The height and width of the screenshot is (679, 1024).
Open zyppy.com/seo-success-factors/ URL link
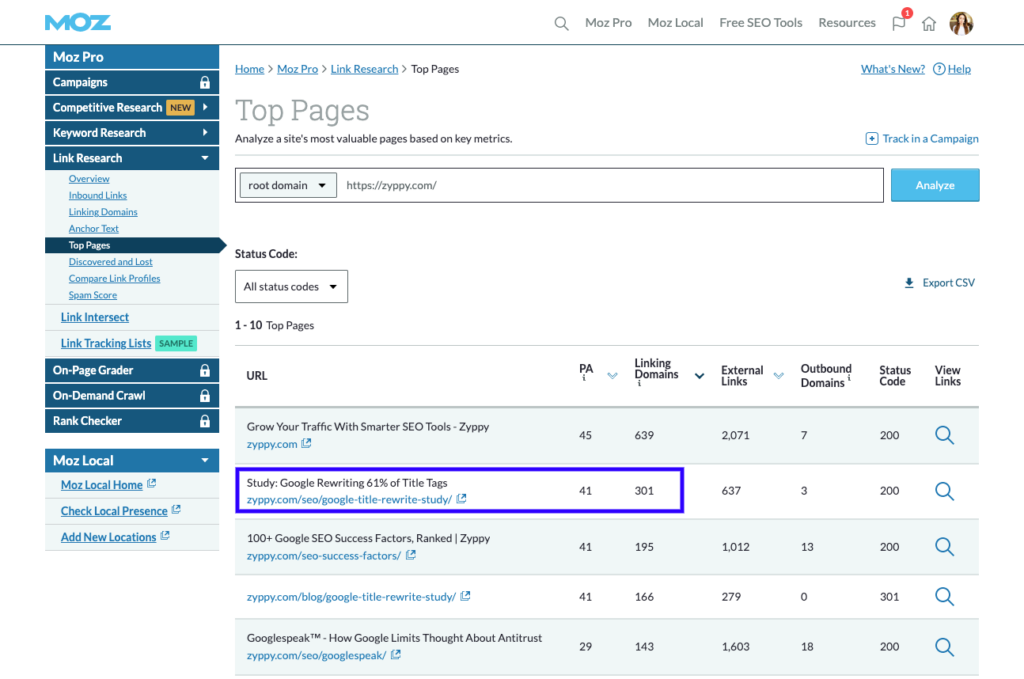coord(324,556)
